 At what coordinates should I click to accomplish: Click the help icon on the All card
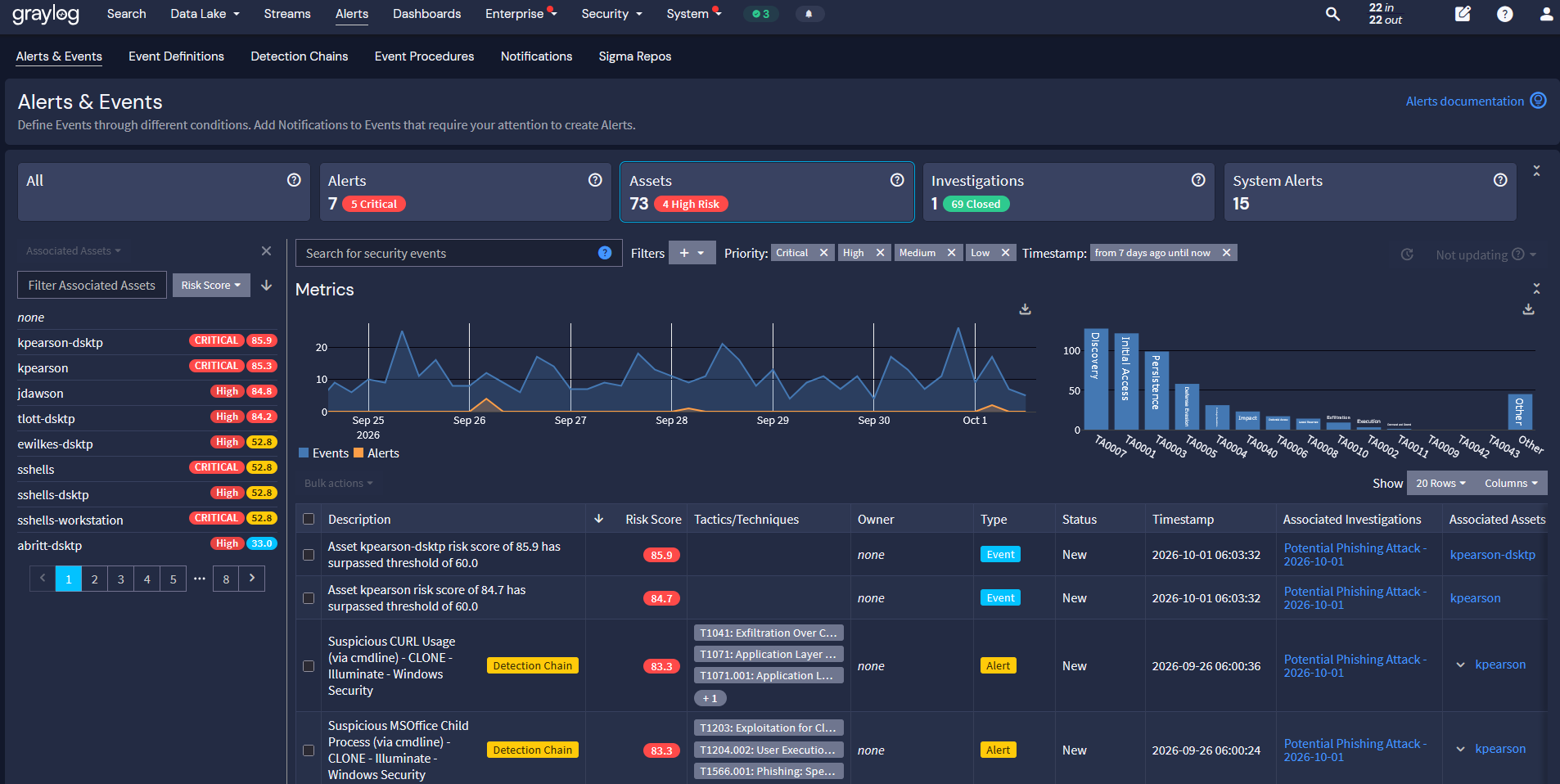click(x=294, y=180)
